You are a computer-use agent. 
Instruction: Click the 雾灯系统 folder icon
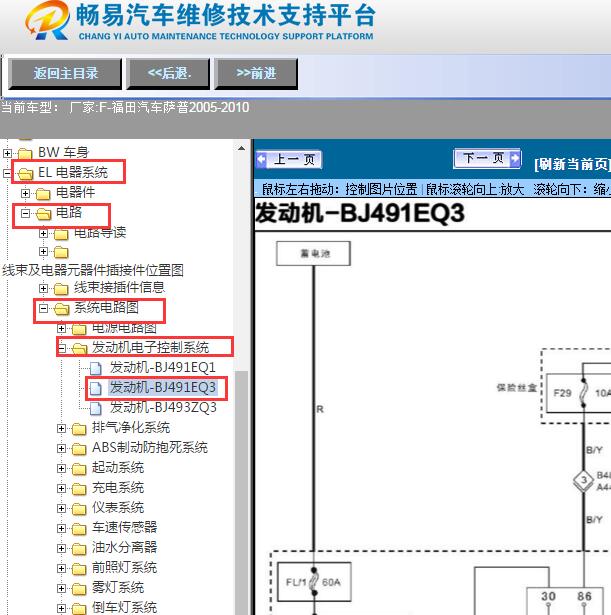[x=79, y=589]
